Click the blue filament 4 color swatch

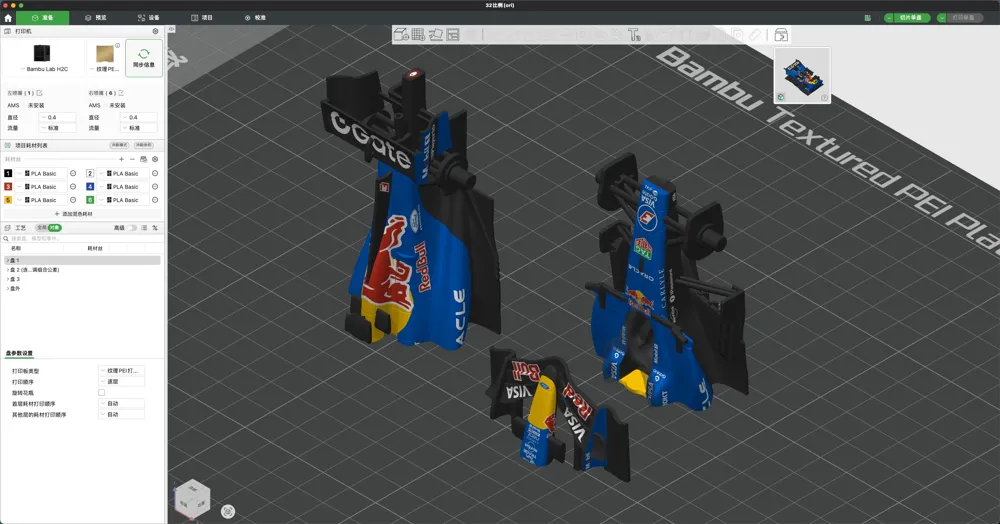[90, 187]
